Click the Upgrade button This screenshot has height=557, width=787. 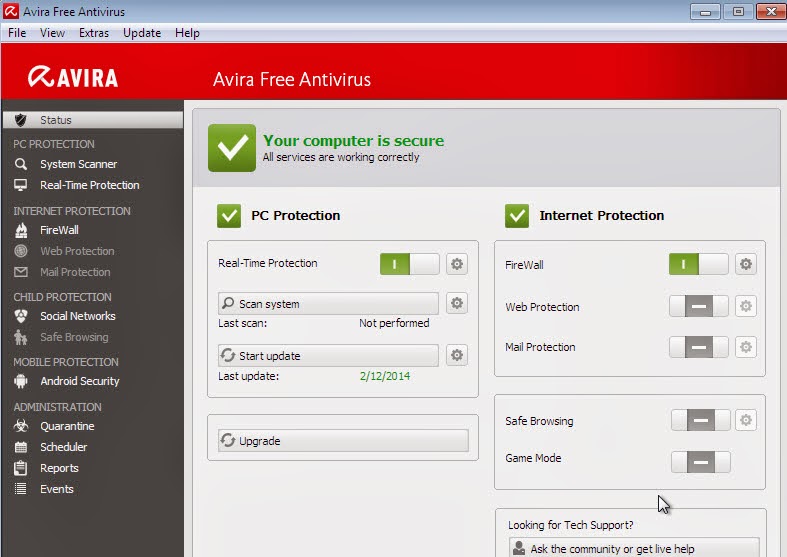343,441
